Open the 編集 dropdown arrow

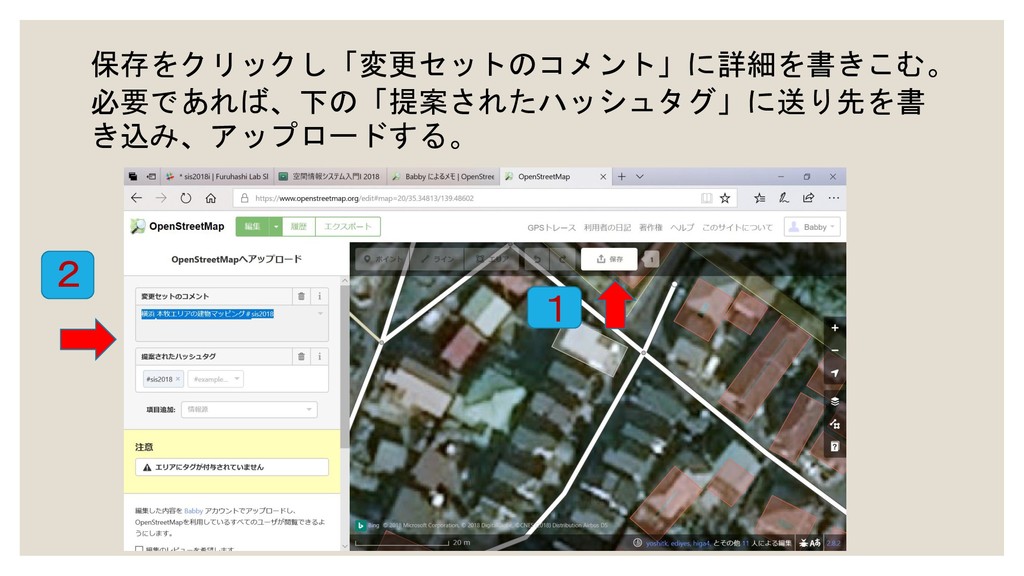point(276,227)
